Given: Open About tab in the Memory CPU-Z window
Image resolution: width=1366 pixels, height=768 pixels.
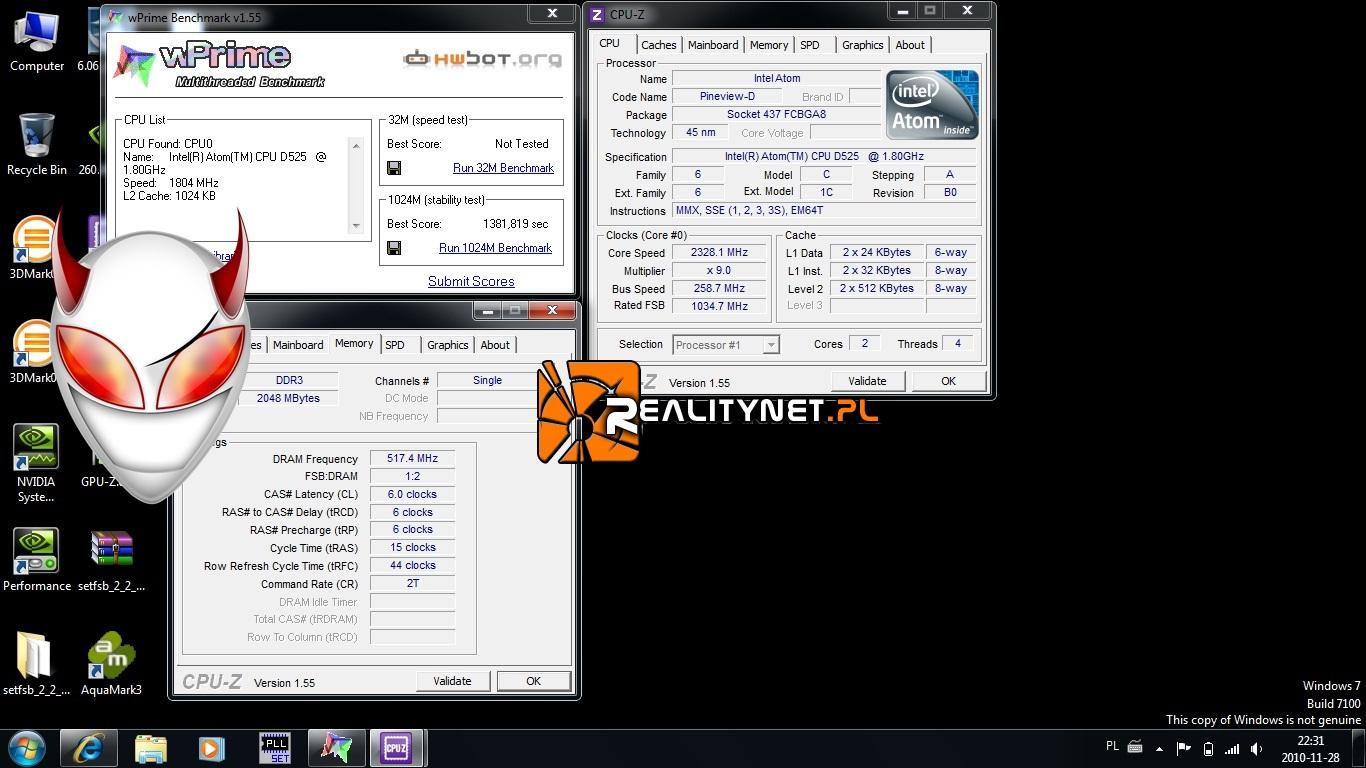Looking at the screenshot, I should click(495, 345).
